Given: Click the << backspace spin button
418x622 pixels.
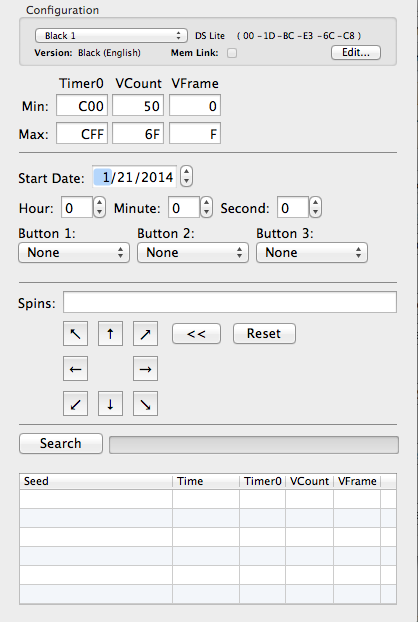Looking at the screenshot, I should pos(196,334).
